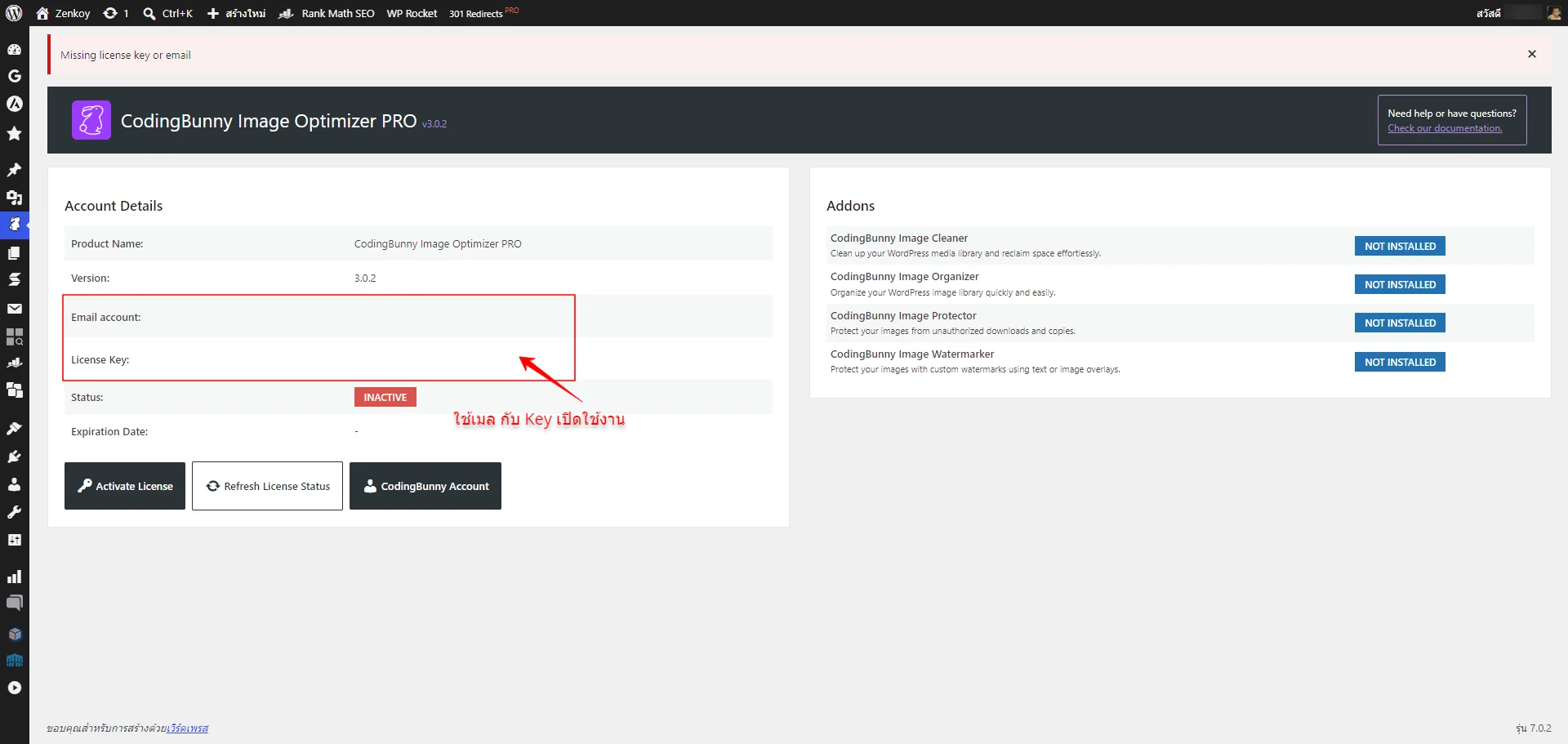Open the Dashboard gauge icon in sidebar

14,49
